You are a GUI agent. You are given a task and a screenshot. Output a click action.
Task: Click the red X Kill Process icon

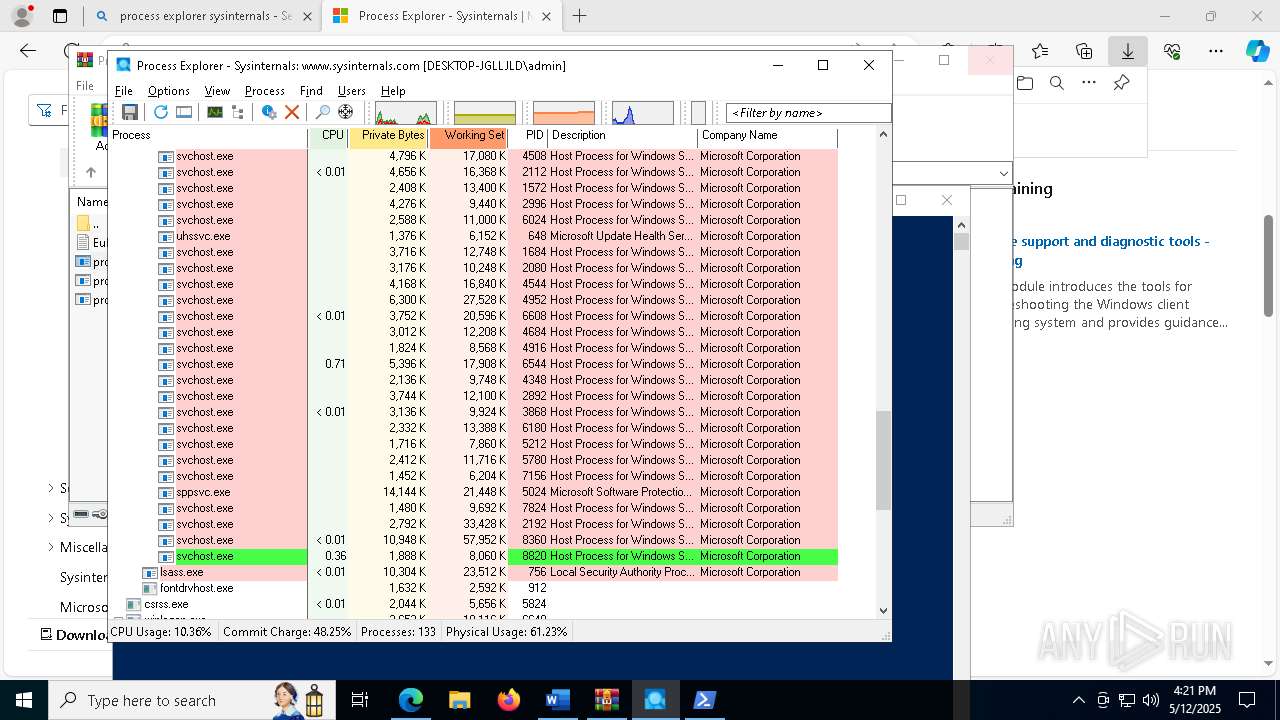pyautogui.click(x=292, y=112)
